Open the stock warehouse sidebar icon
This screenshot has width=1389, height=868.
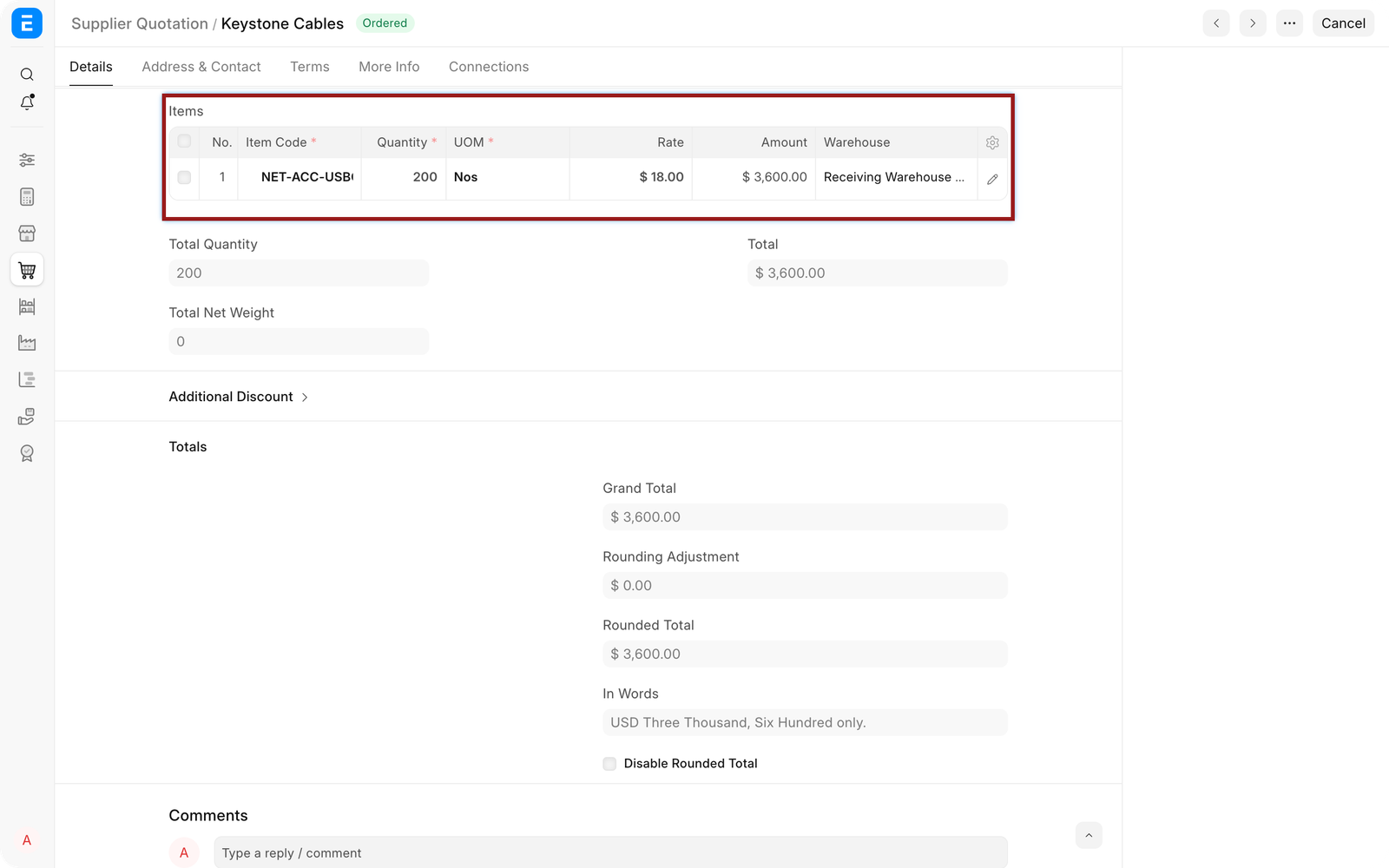(x=27, y=306)
